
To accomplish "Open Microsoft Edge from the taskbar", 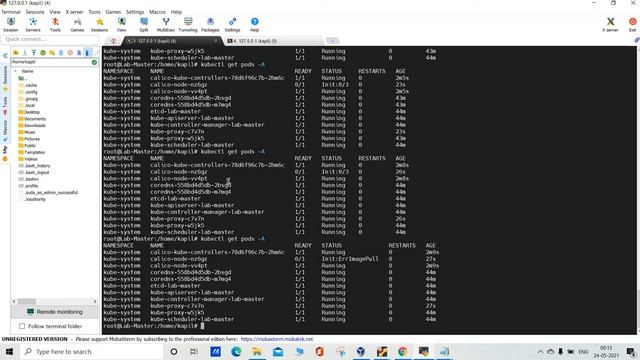I will [236, 351].
